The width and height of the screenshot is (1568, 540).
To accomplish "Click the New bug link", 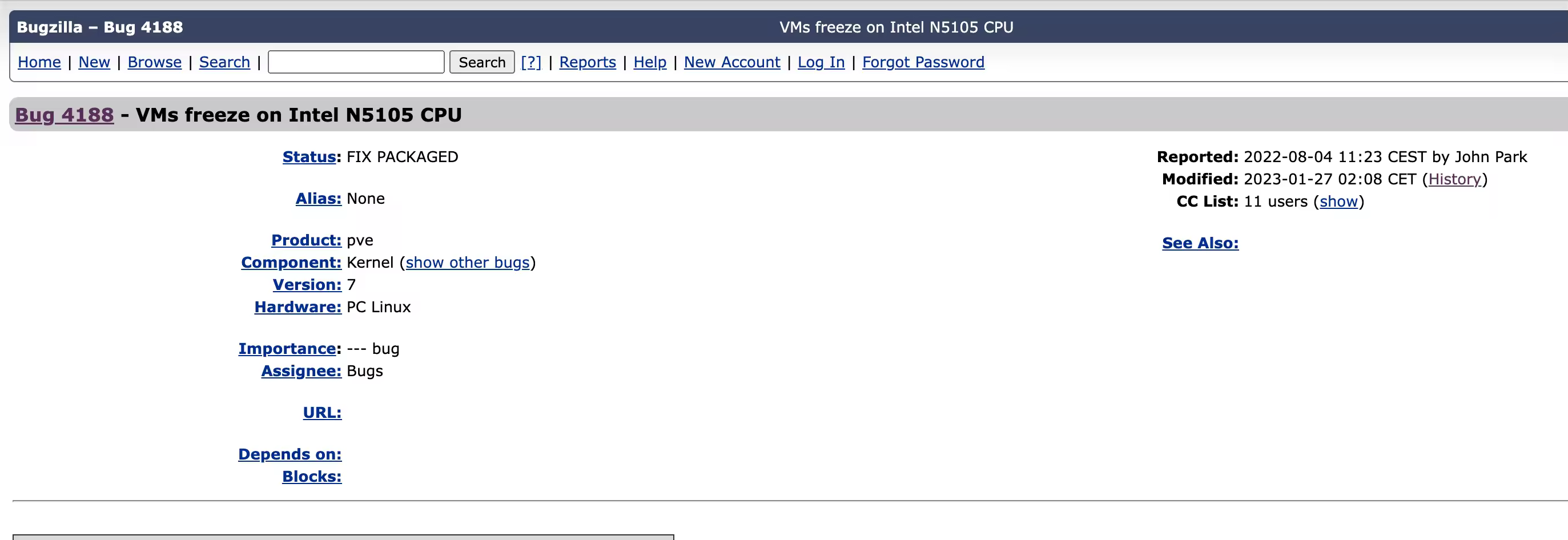I will tap(94, 62).
